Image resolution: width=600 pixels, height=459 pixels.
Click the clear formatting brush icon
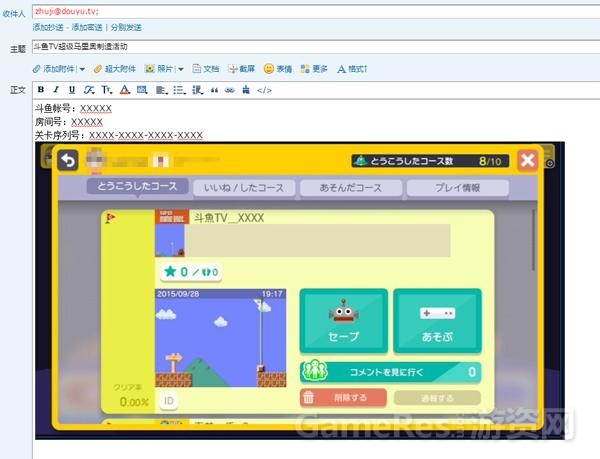tap(246, 90)
